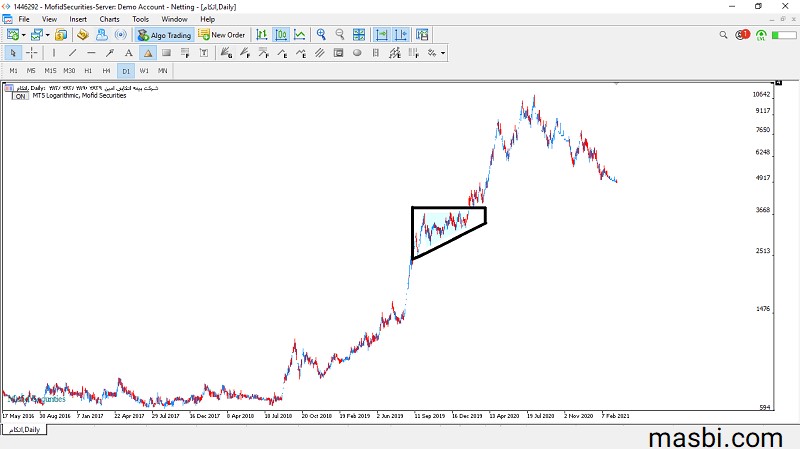Click the green connection status bar

(783, 35)
